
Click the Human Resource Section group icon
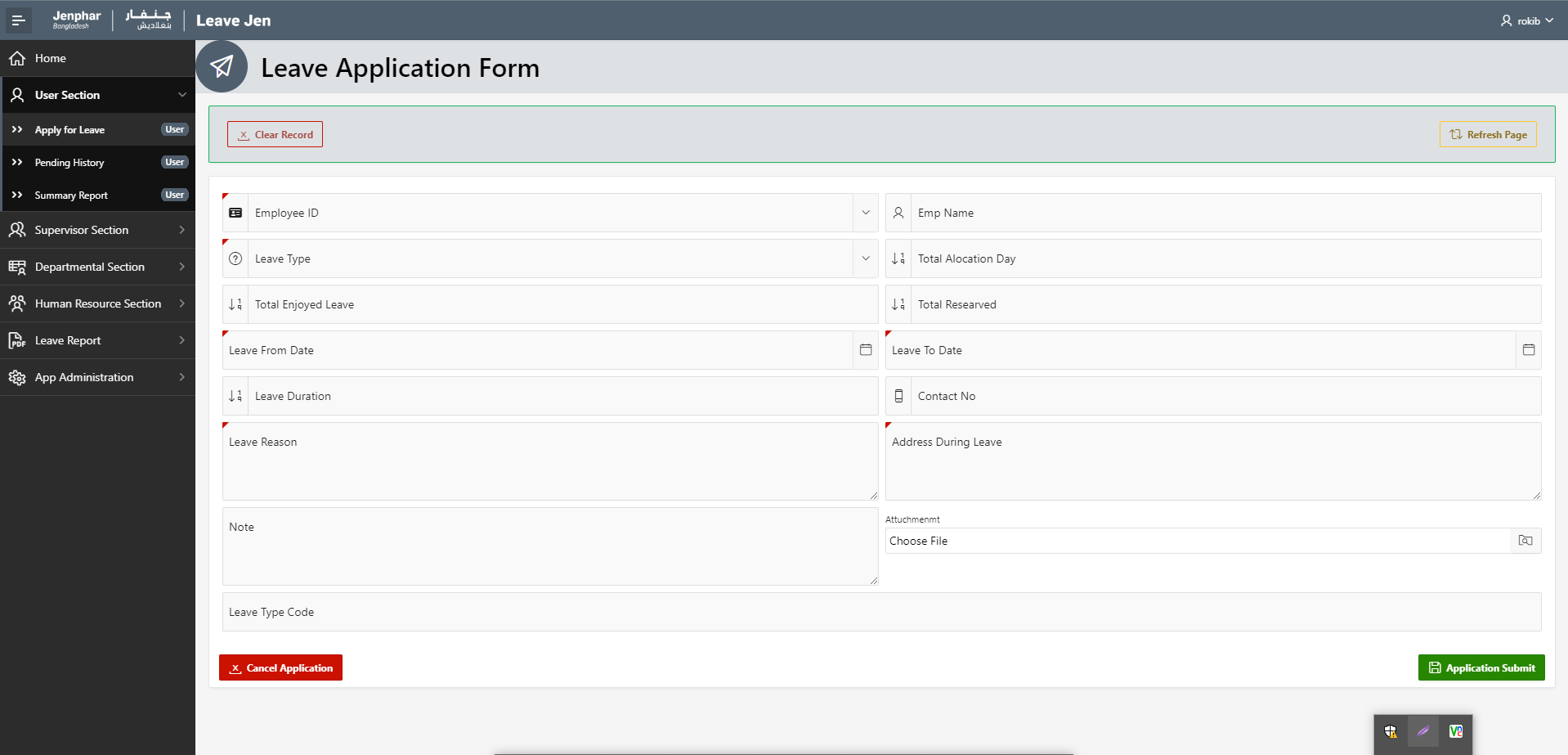click(x=17, y=303)
